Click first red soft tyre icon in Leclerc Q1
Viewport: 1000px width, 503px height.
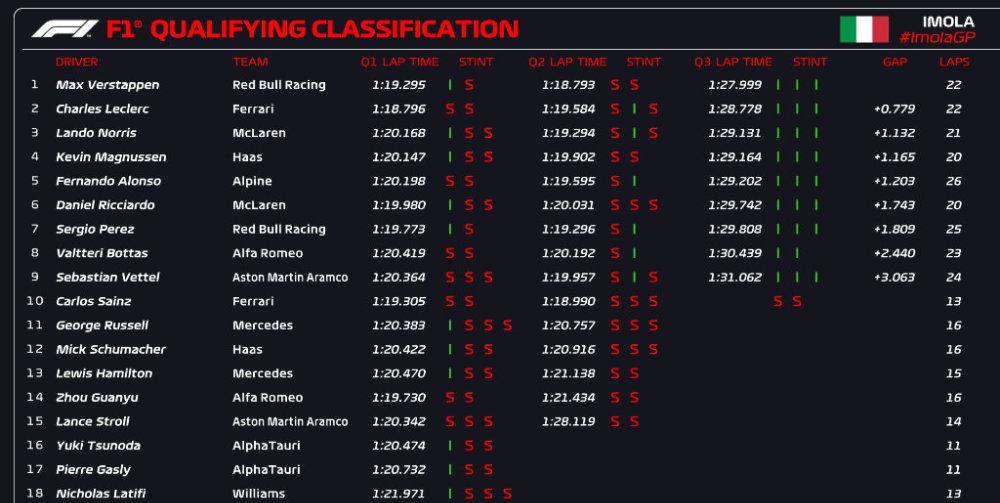(450, 109)
